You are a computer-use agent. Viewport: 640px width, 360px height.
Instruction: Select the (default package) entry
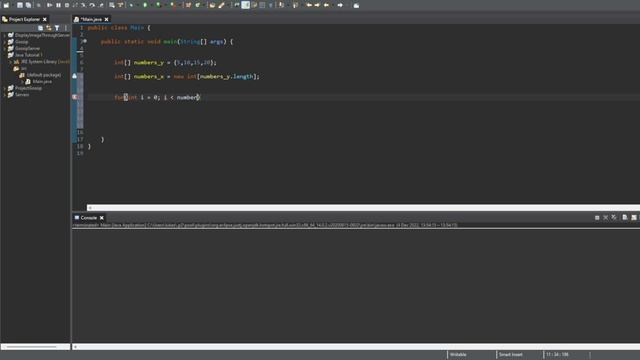point(44,75)
